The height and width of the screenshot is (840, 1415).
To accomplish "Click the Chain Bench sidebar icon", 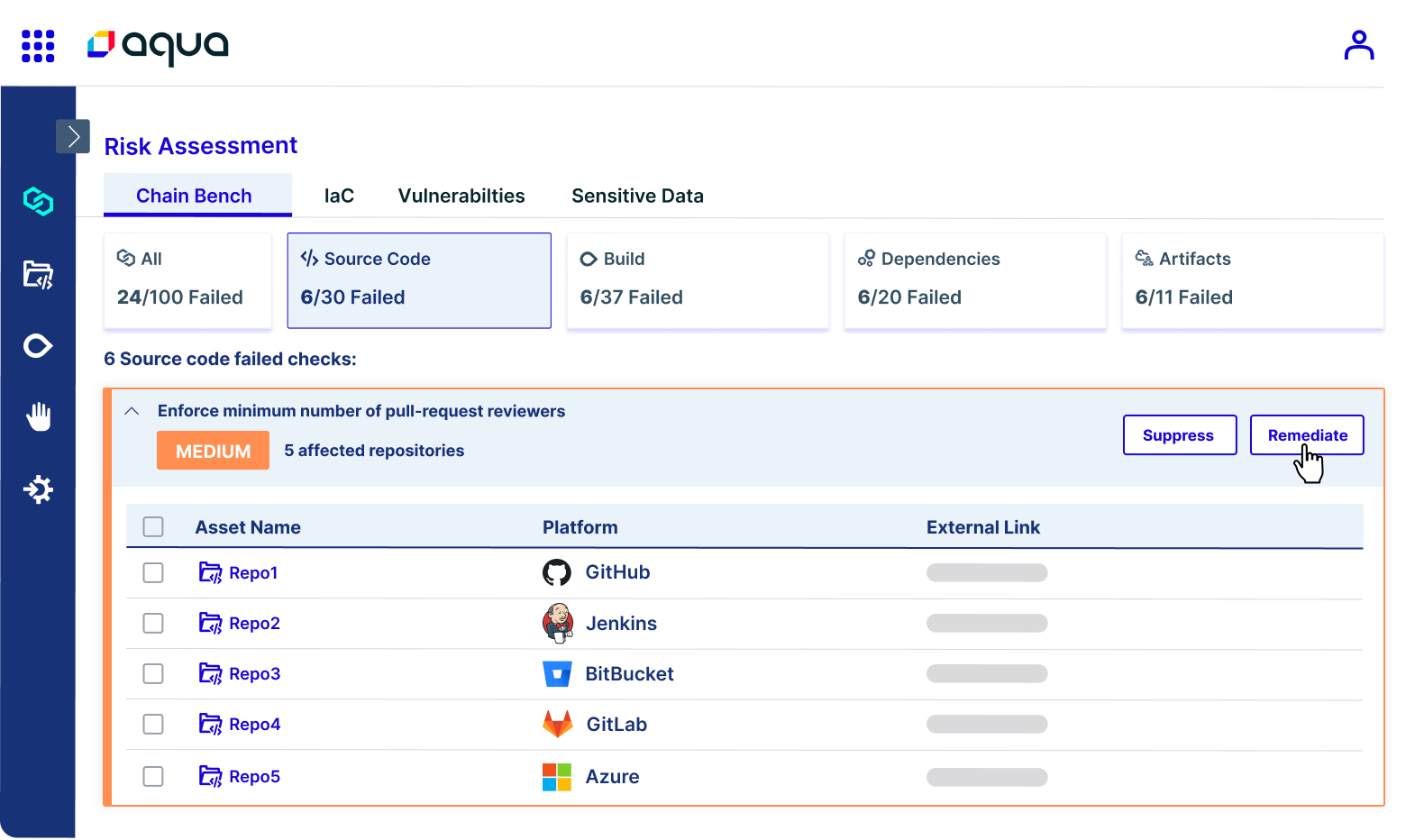I will click(38, 201).
